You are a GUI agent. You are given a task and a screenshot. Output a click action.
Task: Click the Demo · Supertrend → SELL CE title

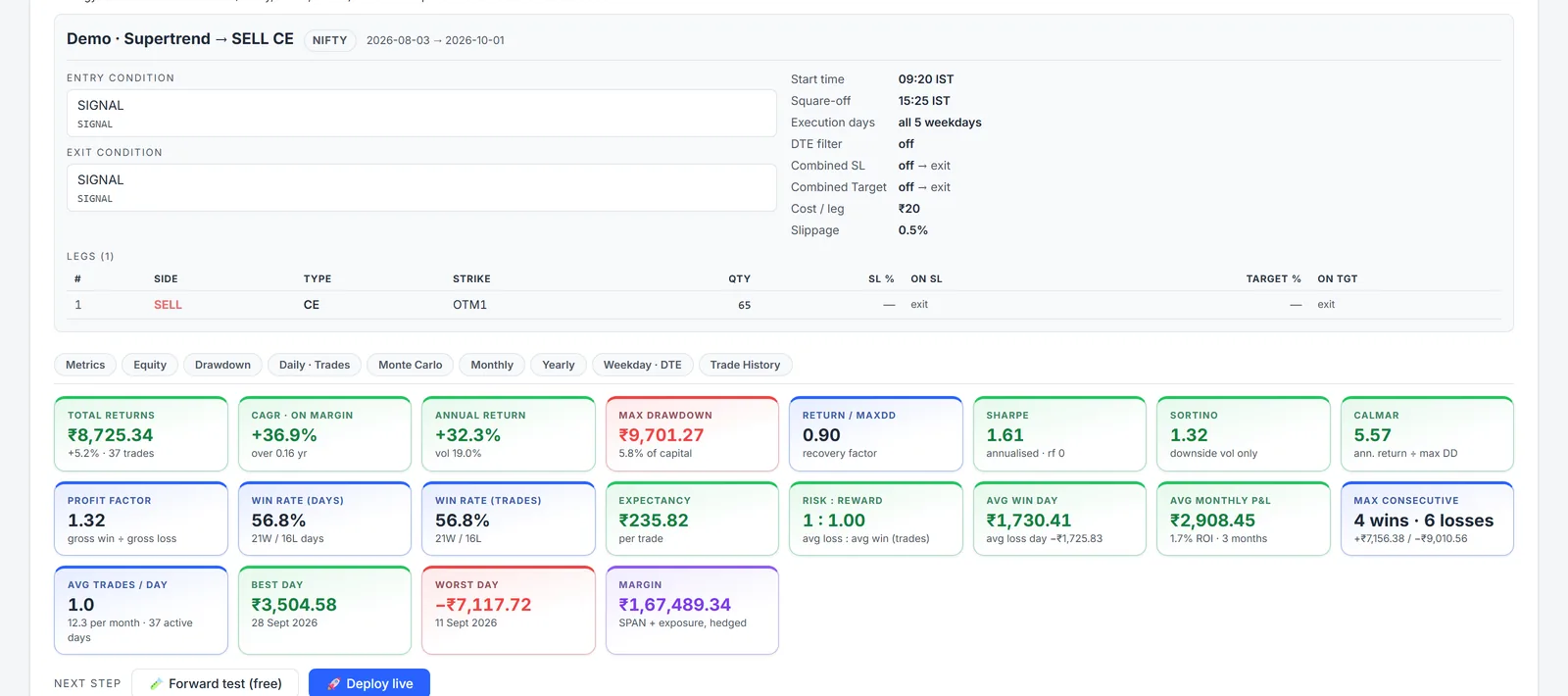pyautogui.click(x=180, y=39)
